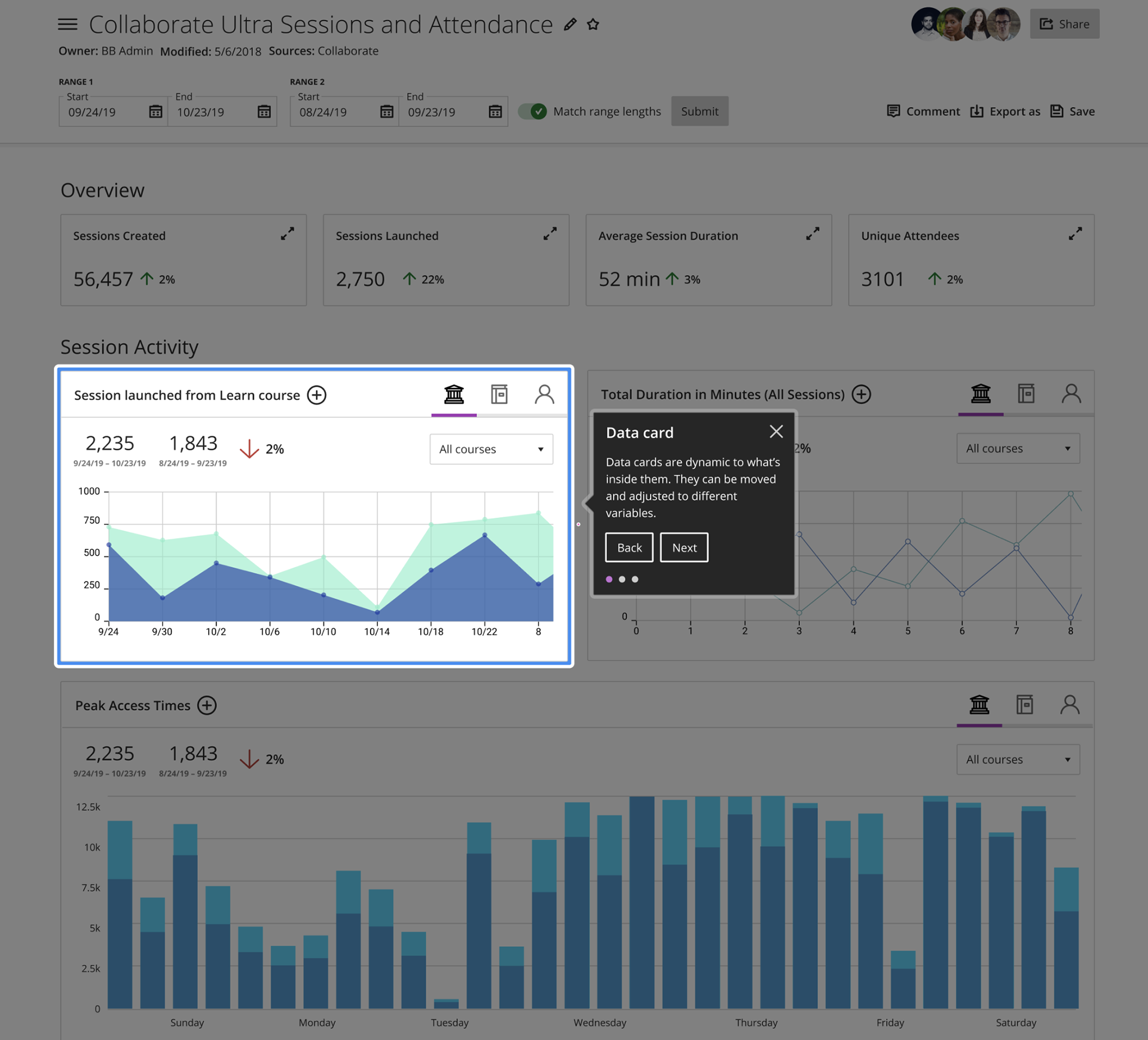
Task: Click Next in Data card tooltip
Action: [x=684, y=547]
